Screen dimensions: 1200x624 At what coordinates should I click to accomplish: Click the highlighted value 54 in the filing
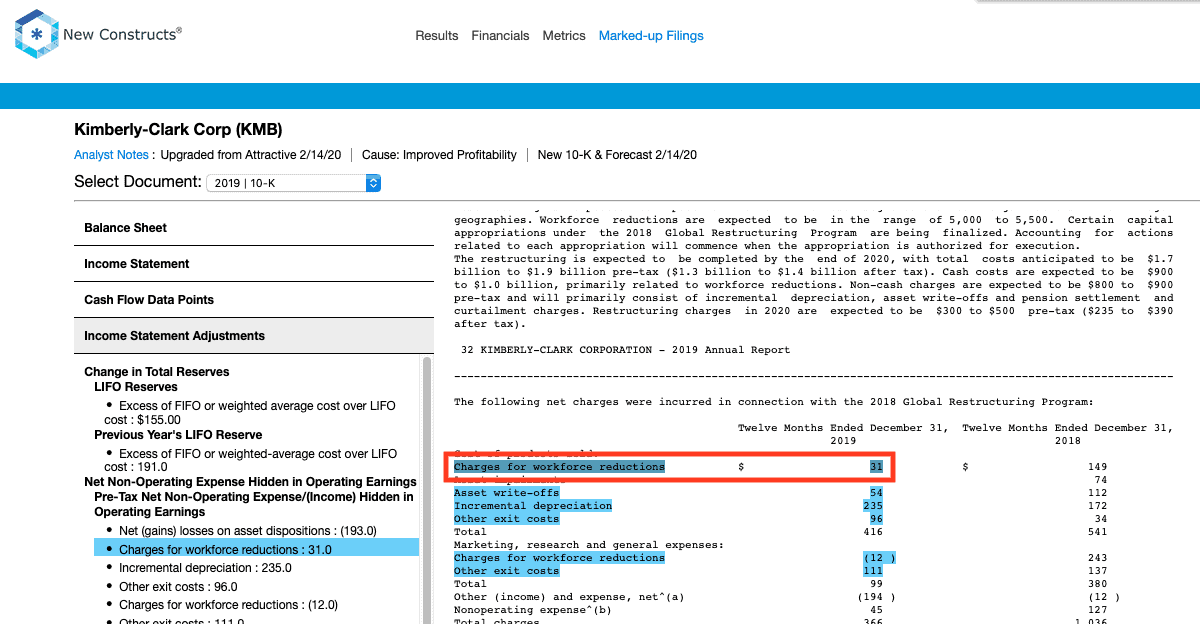click(x=876, y=493)
